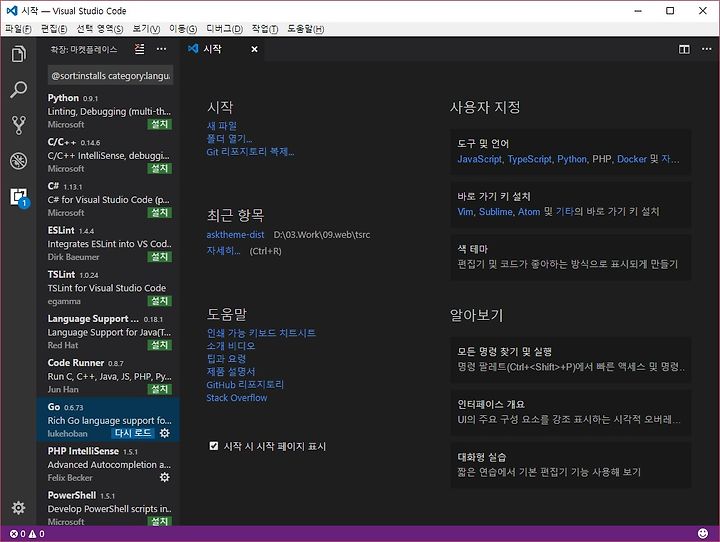Open the 이동(G) menu
720x542 pixels.
pyautogui.click(x=183, y=29)
